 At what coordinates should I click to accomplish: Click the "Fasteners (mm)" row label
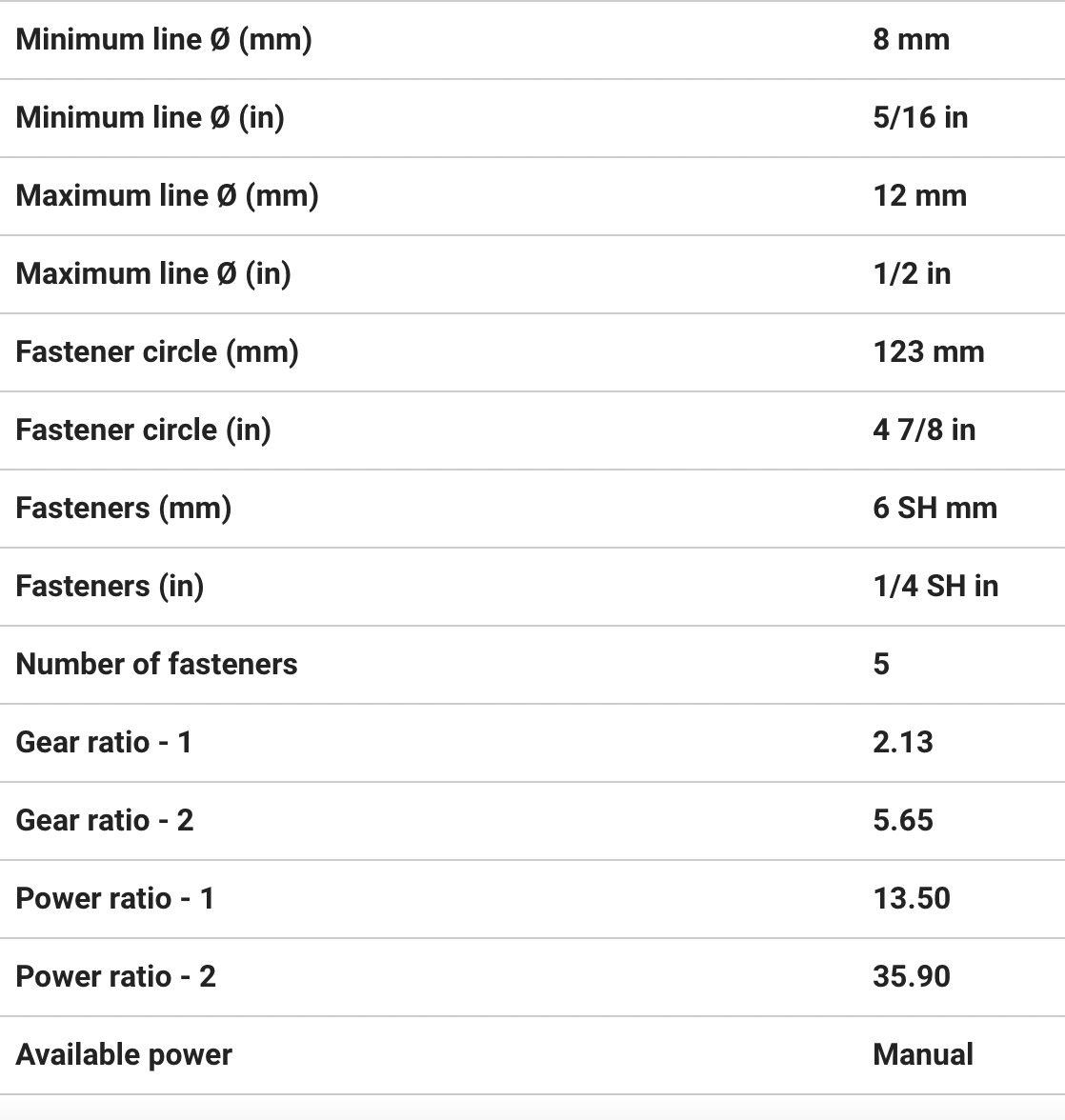124,509
